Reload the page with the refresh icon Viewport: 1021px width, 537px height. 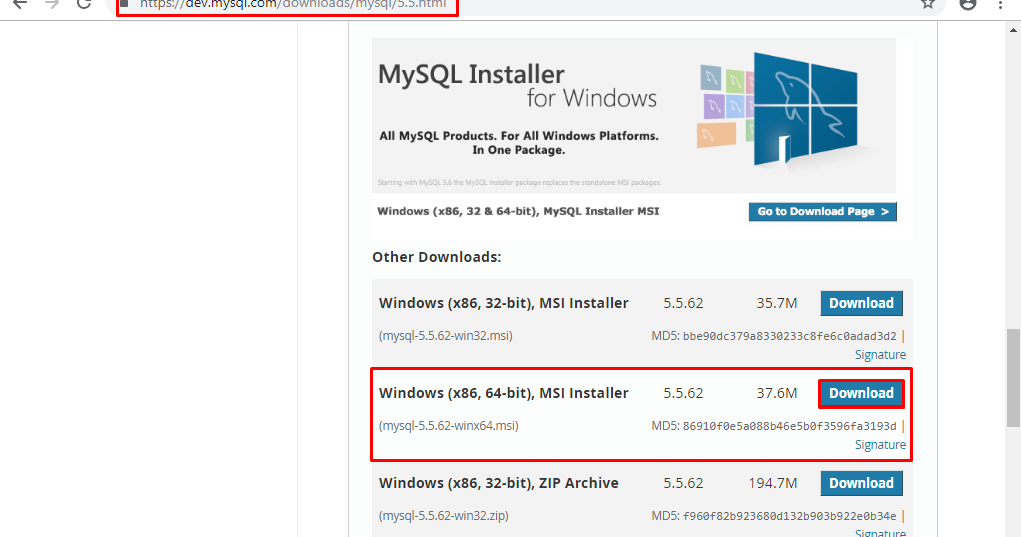(84, 4)
